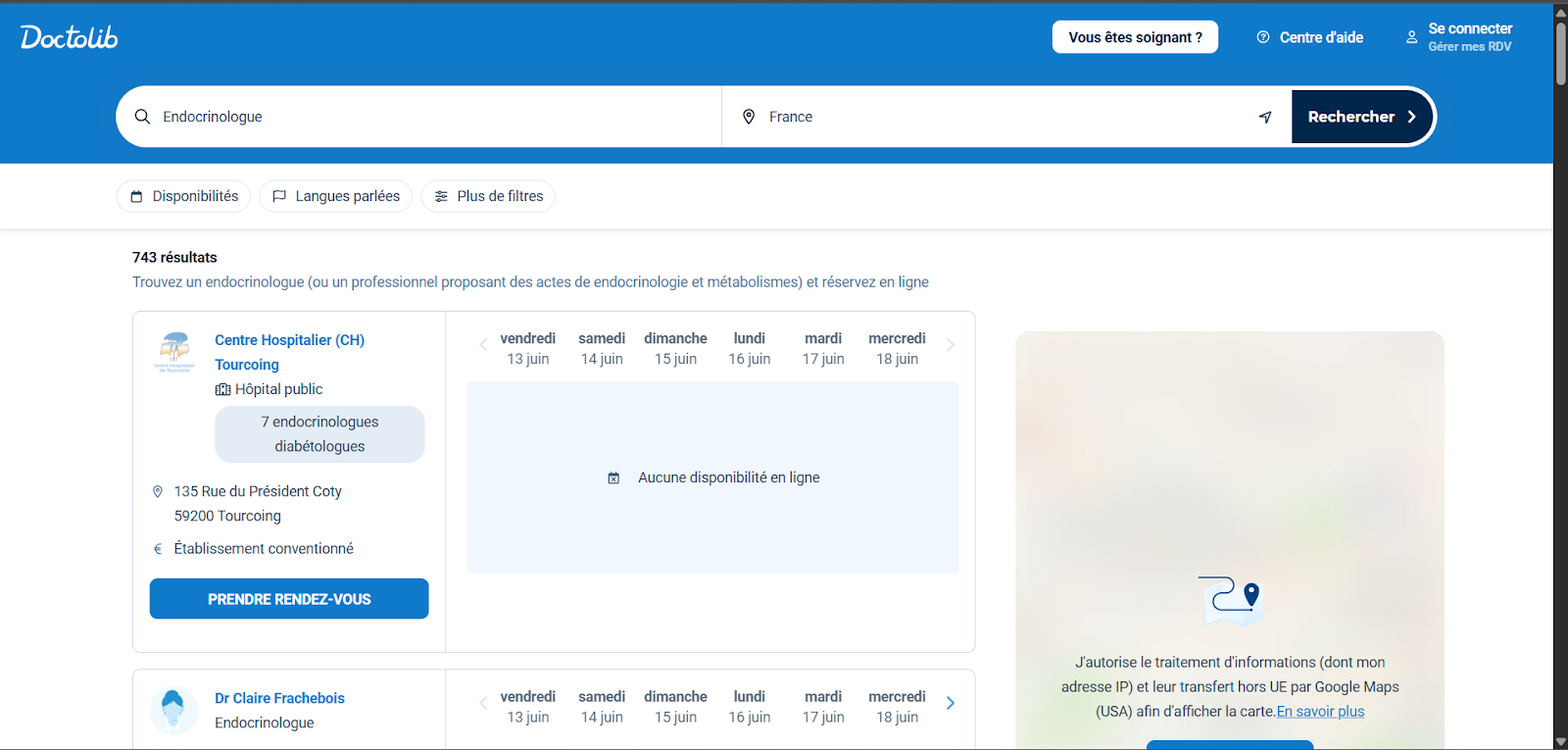Viewport: 1568px width, 750px height.
Task: Open Centre Hospitalier (CH) Tourcoing link
Action: (x=289, y=352)
